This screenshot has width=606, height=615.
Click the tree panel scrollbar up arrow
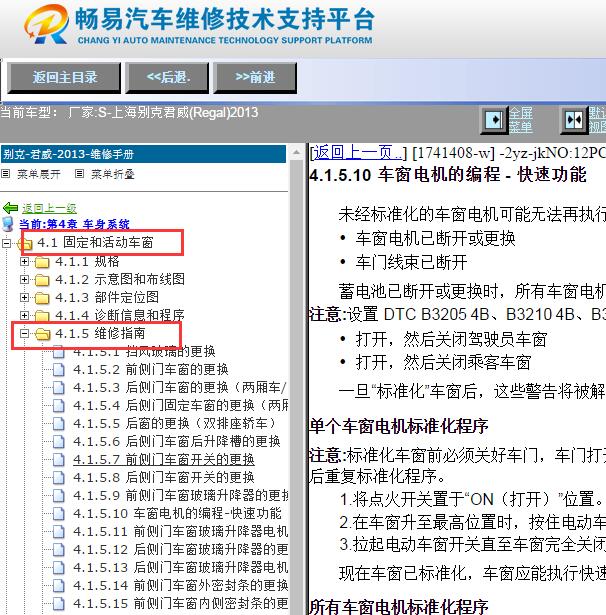pyautogui.click(x=296, y=153)
